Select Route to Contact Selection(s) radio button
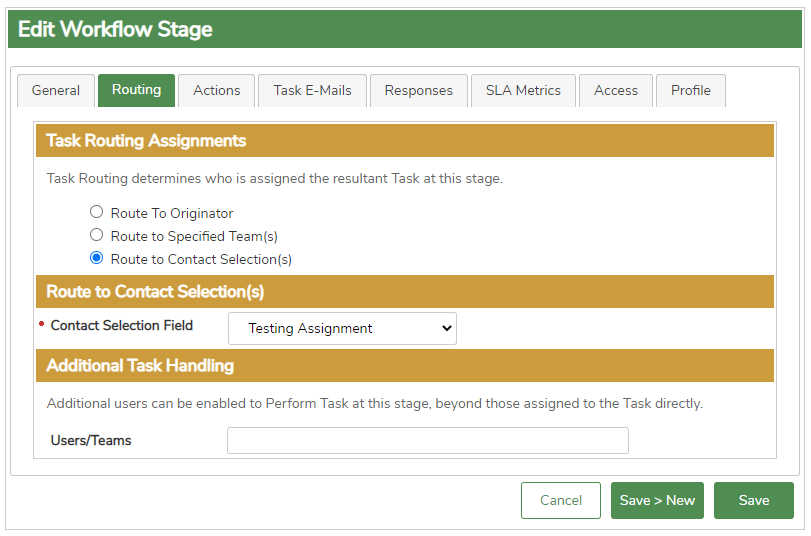Image resolution: width=811 pixels, height=536 pixels. [97, 258]
